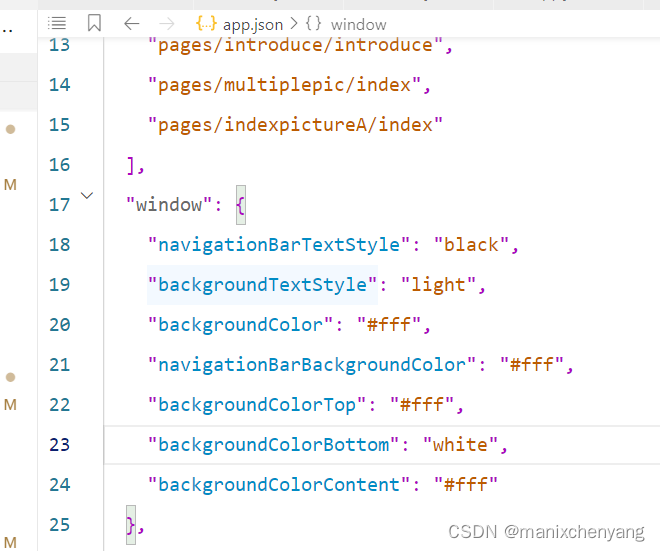
Task: Click the closing brace on line 25
Action: pyautogui.click(x=131, y=525)
